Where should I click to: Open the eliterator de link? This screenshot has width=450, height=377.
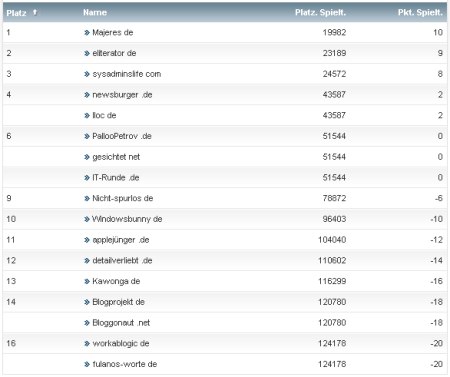point(114,53)
